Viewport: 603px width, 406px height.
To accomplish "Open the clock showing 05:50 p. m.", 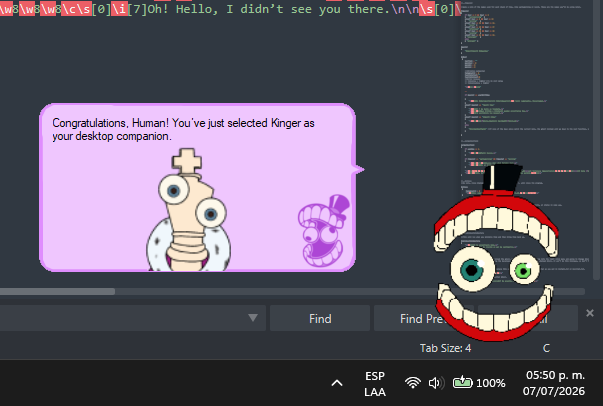I will click(x=554, y=383).
